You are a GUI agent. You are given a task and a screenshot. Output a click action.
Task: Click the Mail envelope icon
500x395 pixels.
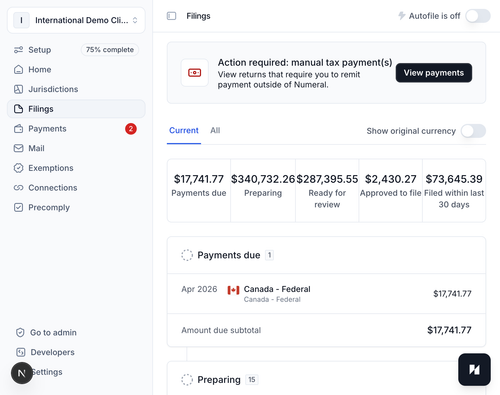coord(18,148)
